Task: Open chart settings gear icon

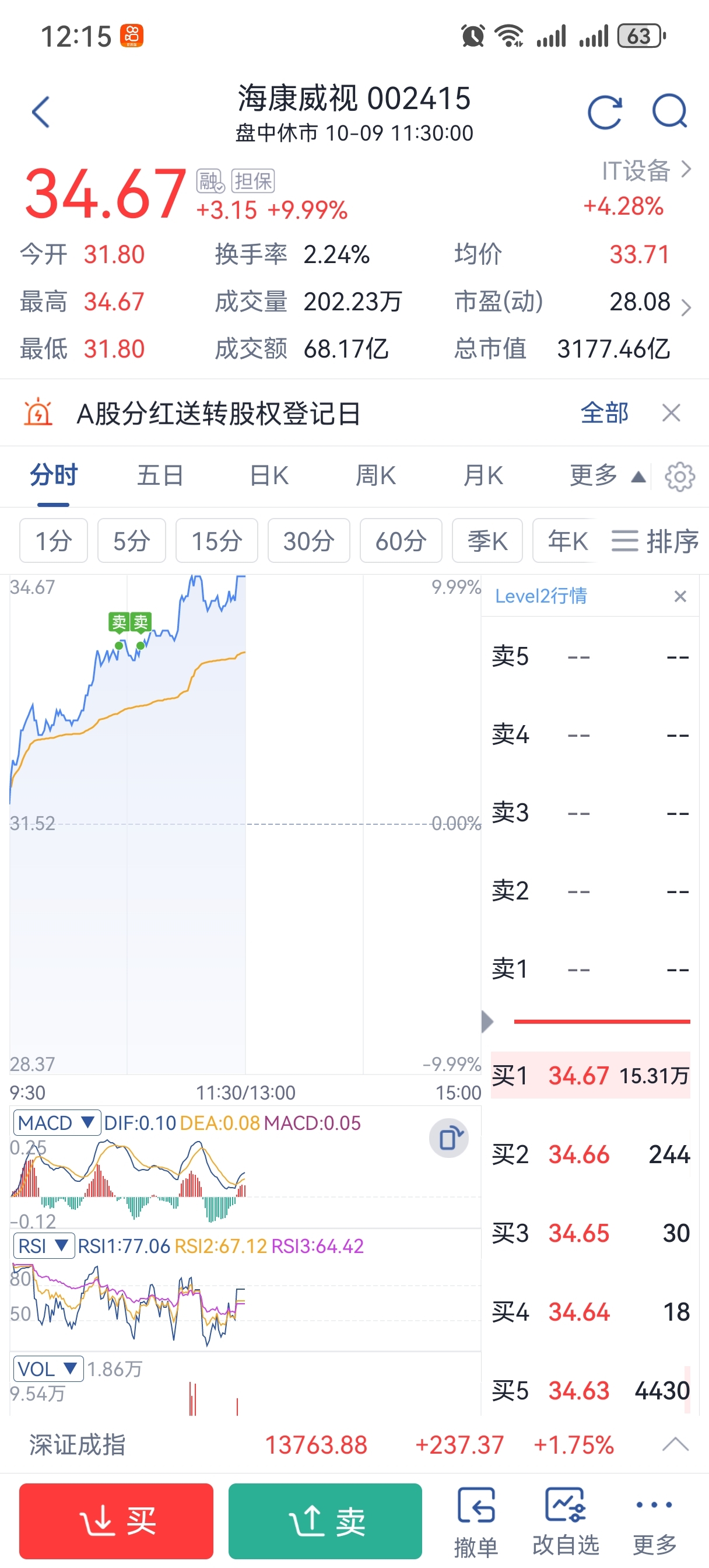Action: click(679, 477)
